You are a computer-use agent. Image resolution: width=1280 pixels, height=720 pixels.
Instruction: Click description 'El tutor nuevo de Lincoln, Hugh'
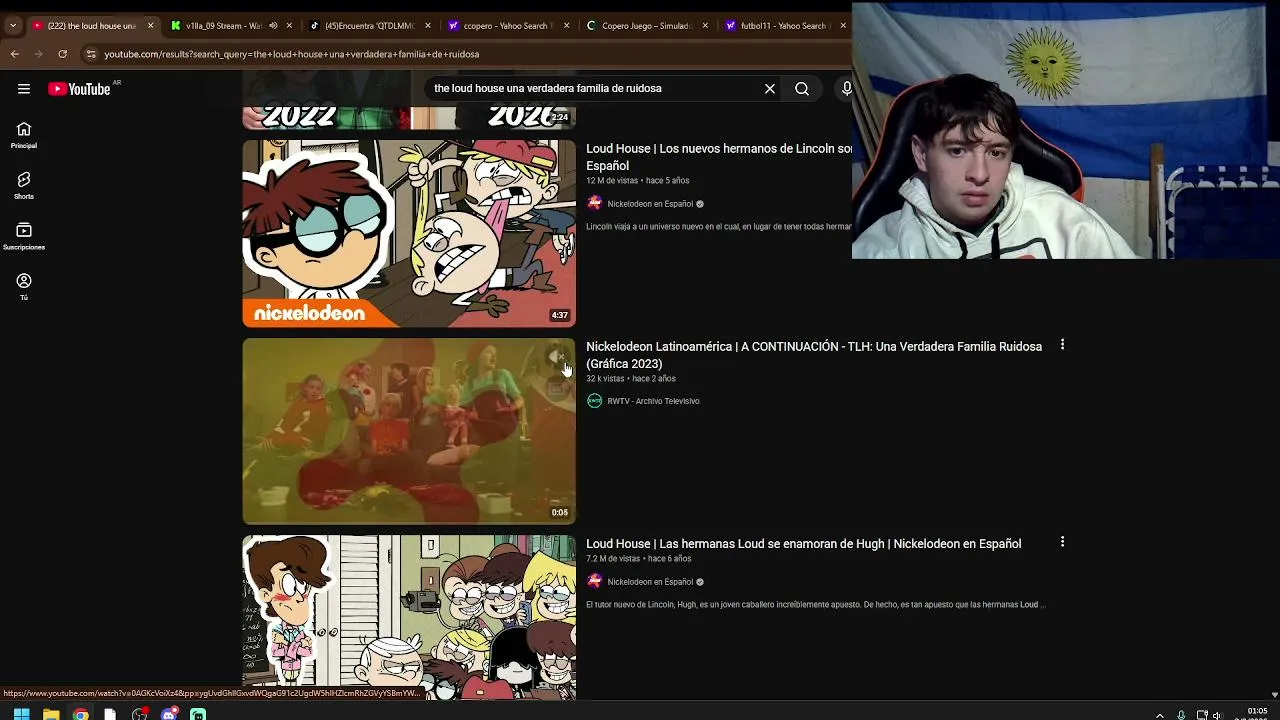pyautogui.click(x=816, y=605)
